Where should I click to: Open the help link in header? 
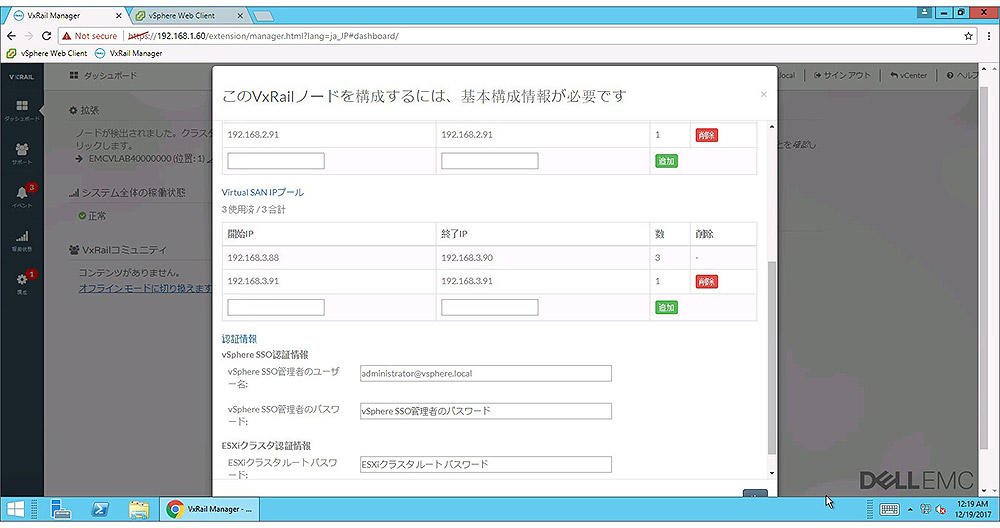[x=962, y=75]
